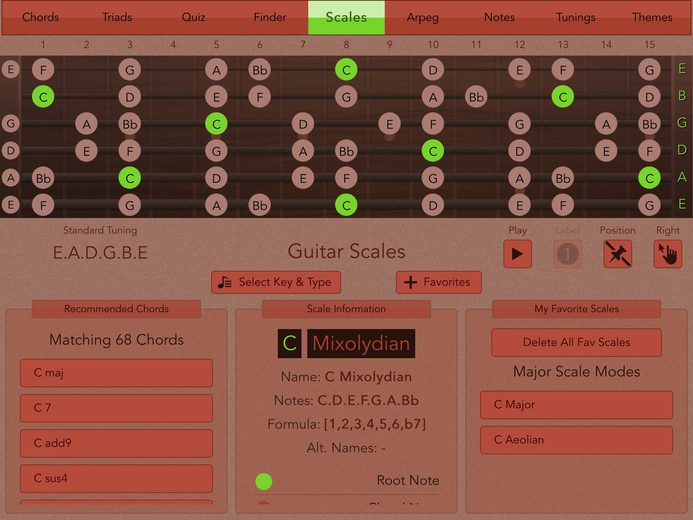693x520 pixels.
Task: Click the music note icon on Select Key & Type
Action: click(x=225, y=282)
